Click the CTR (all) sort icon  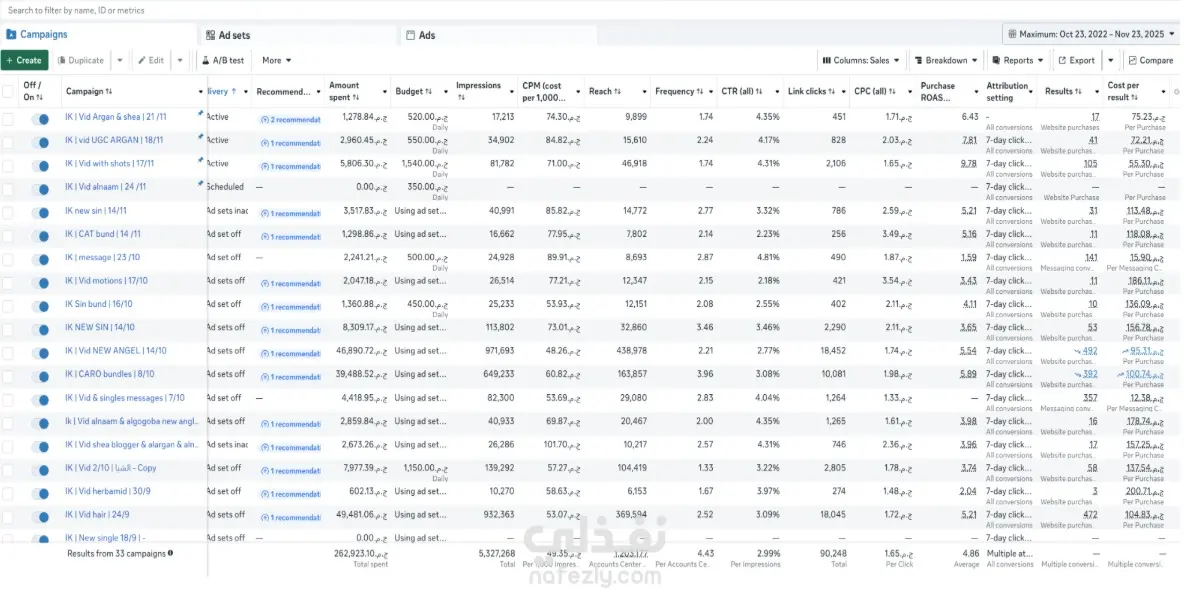760,92
